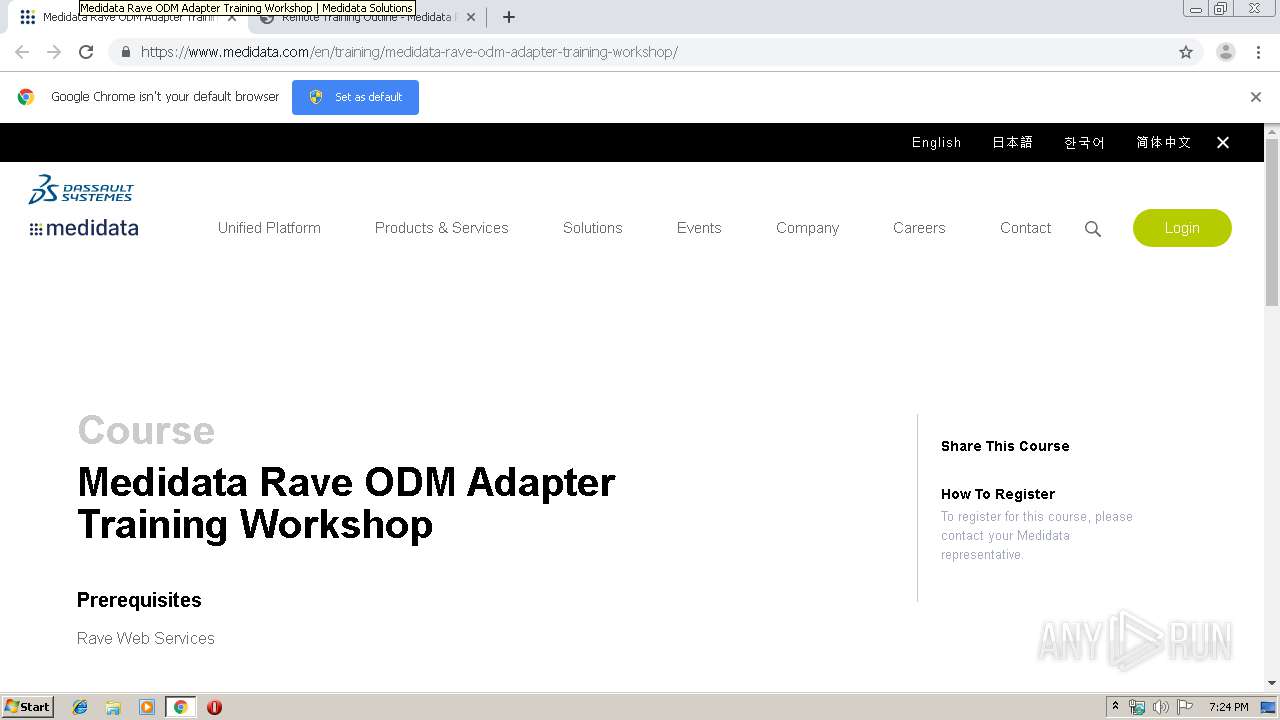This screenshot has height=720, width=1280.
Task: Open the Chrome three-dot menu
Action: (1258, 52)
